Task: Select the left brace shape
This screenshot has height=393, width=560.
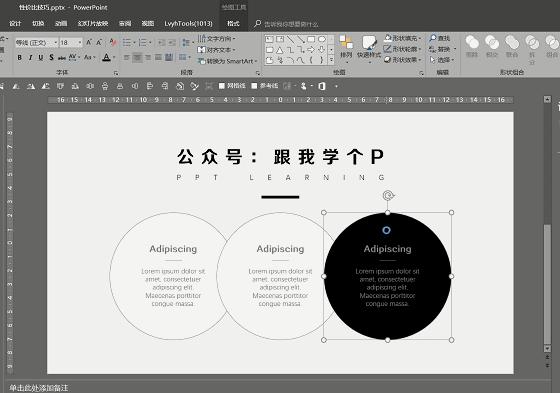Action: coord(311,60)
